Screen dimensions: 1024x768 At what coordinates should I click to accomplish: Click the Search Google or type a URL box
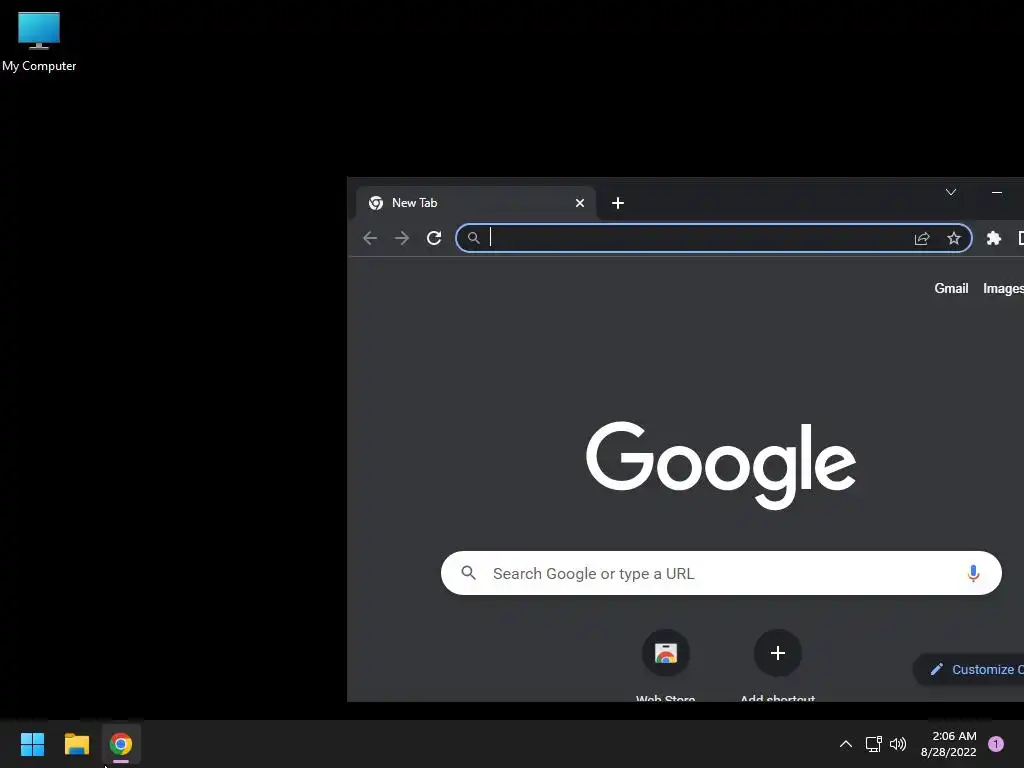[x=721, y=573]
